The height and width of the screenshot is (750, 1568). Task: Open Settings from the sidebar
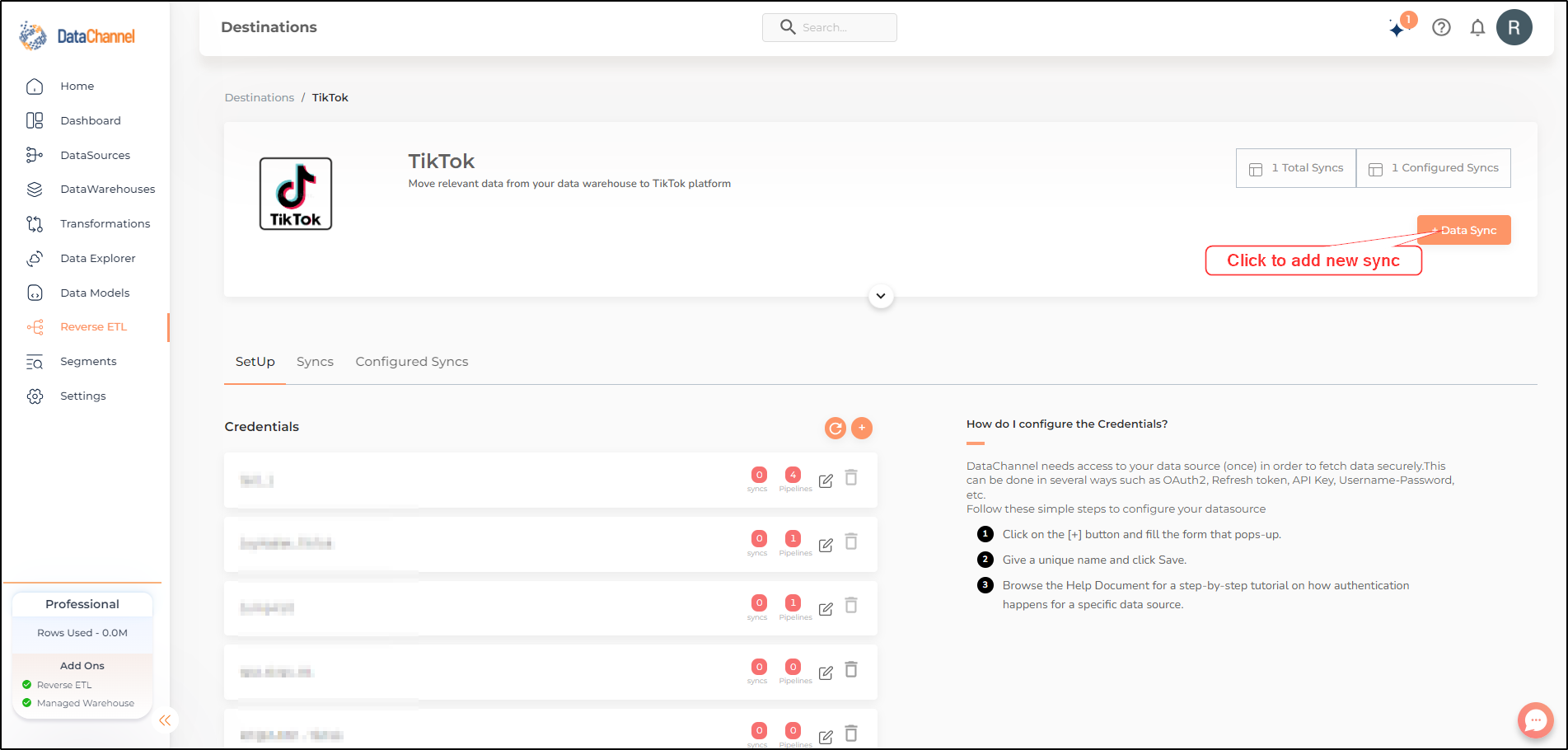pyautogui.click(x=82, y=396)
